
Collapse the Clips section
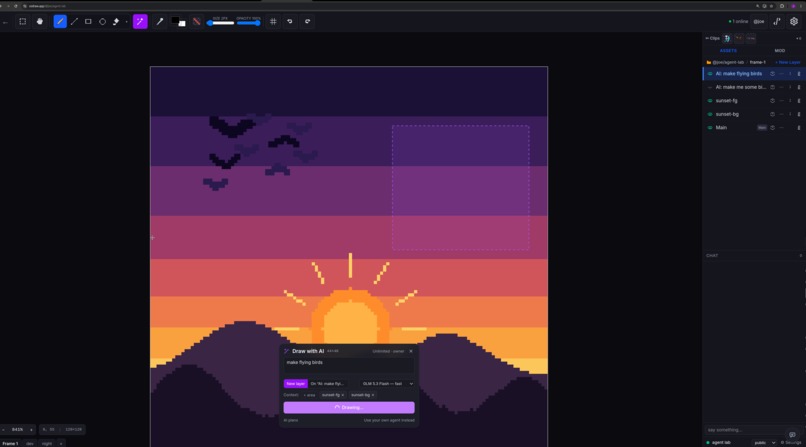pyautogui.click(x=712, y=38)
